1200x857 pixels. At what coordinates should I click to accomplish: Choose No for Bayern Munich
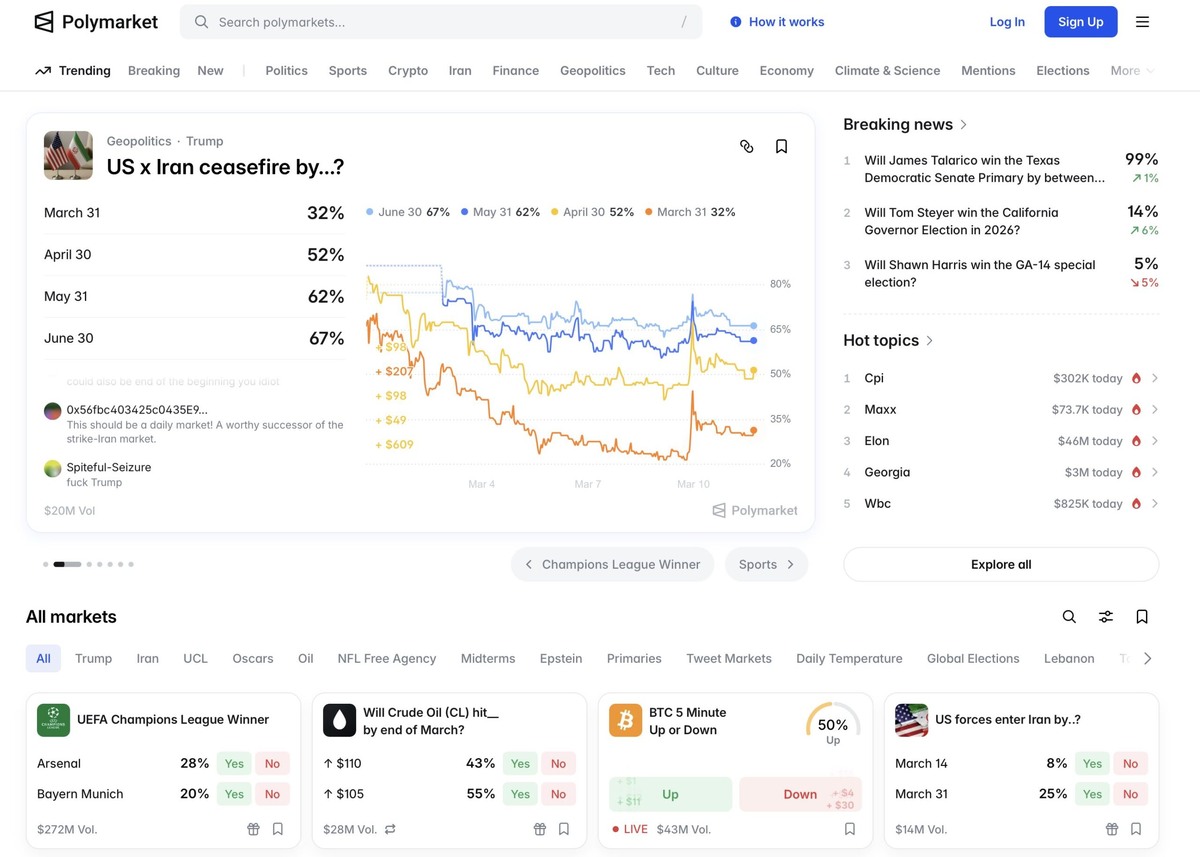[272, 794]
